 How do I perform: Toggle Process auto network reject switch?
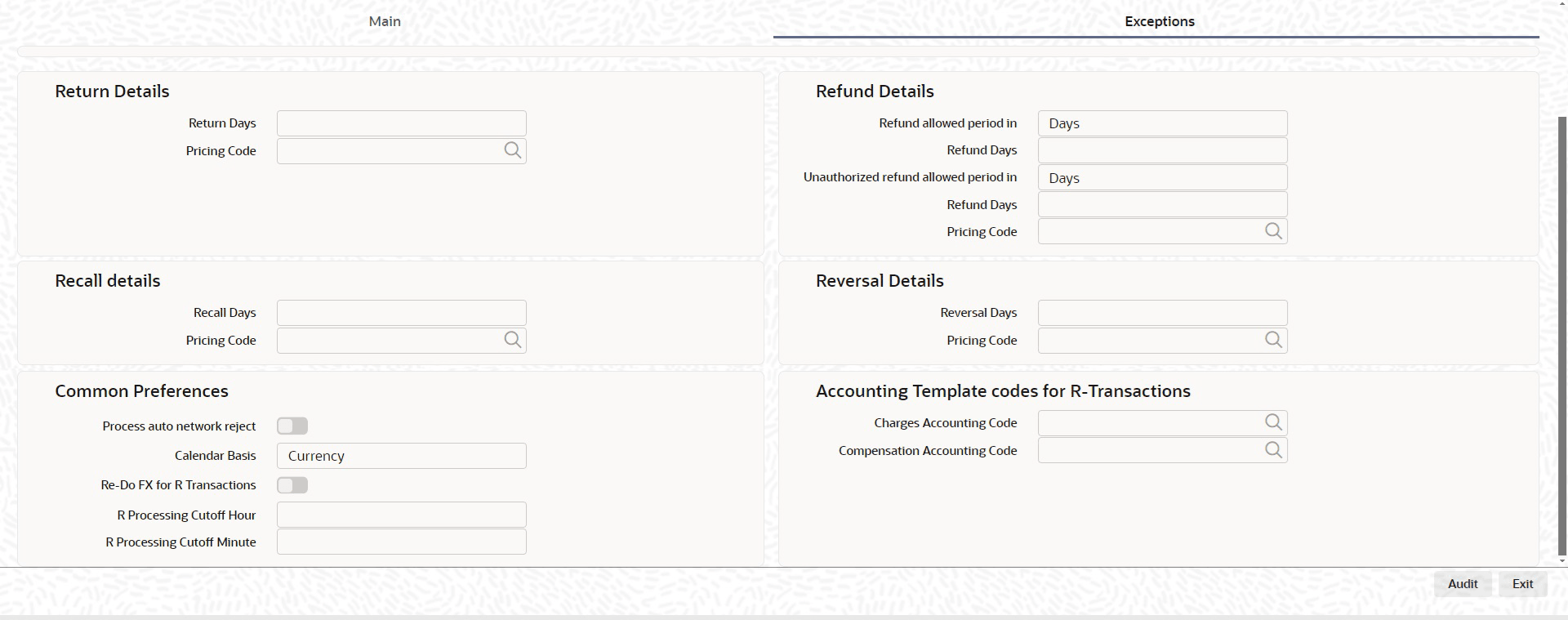point(292,426)
